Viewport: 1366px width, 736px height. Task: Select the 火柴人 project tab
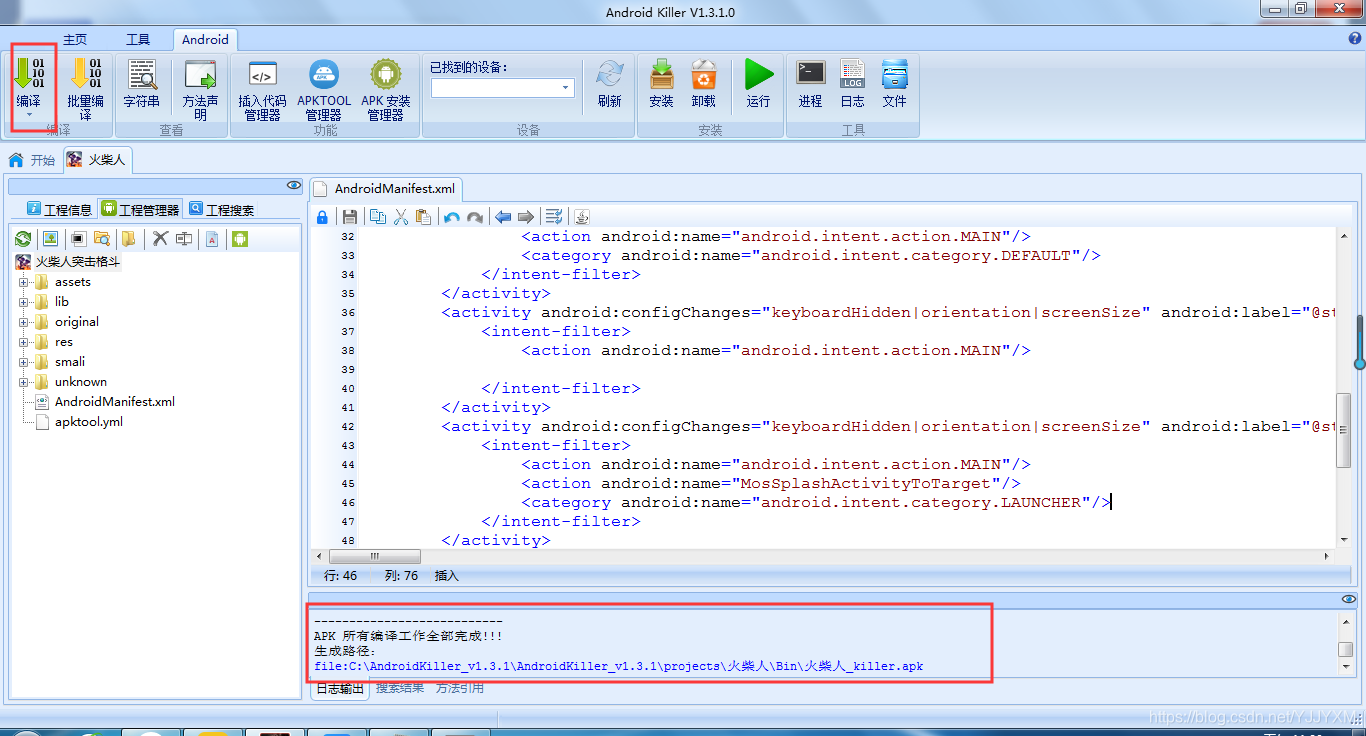click(97, 160)
